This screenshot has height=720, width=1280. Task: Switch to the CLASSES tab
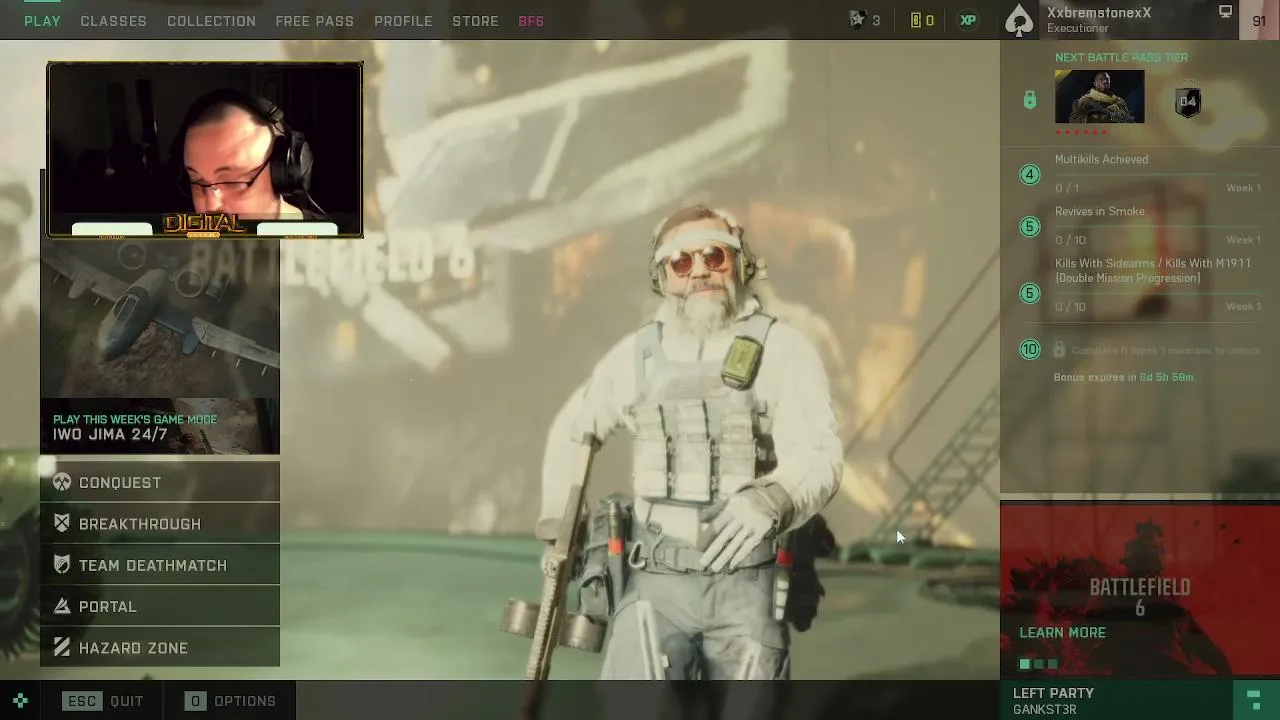click(113, 21)
